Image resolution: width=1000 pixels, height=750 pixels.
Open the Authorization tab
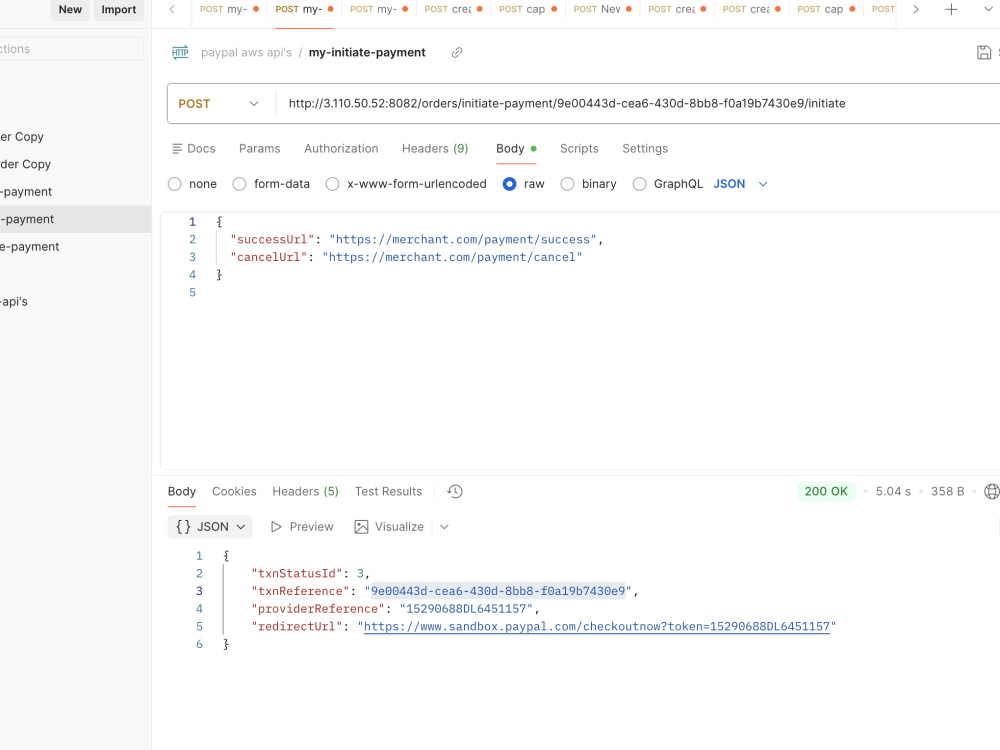click(x=341, y=149)
